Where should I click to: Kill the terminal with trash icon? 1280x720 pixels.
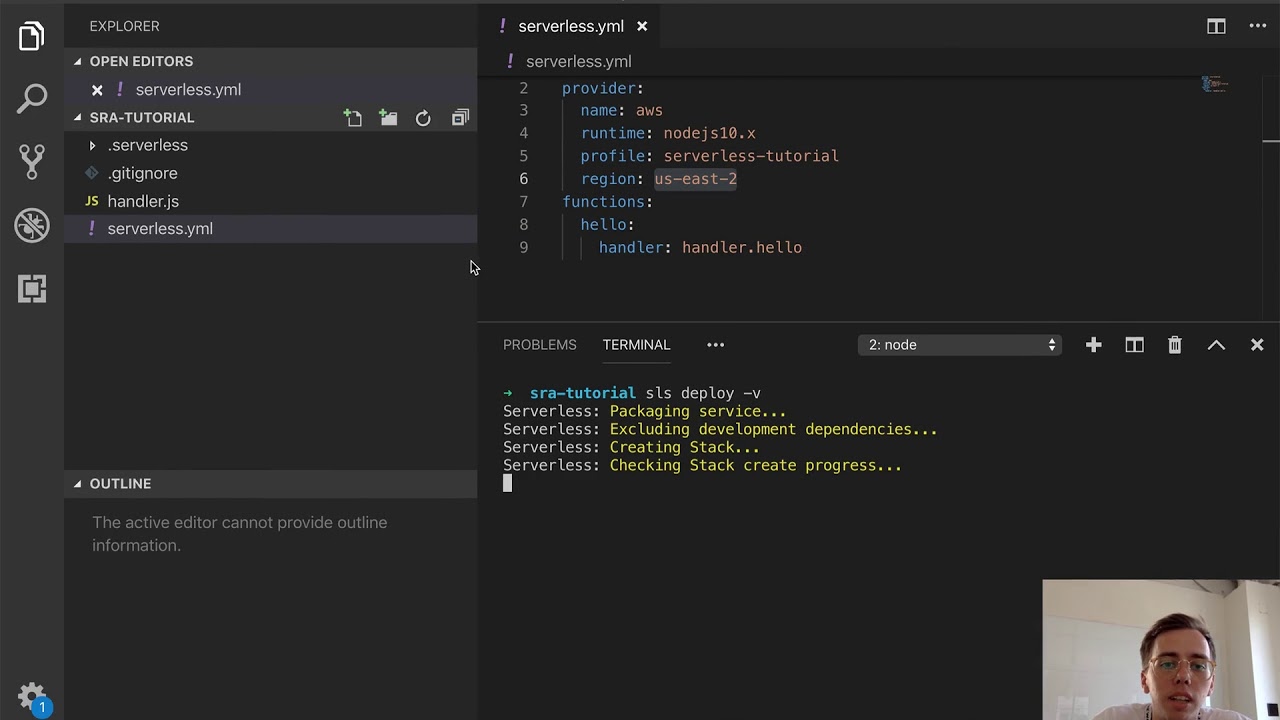coord(1175,345)
